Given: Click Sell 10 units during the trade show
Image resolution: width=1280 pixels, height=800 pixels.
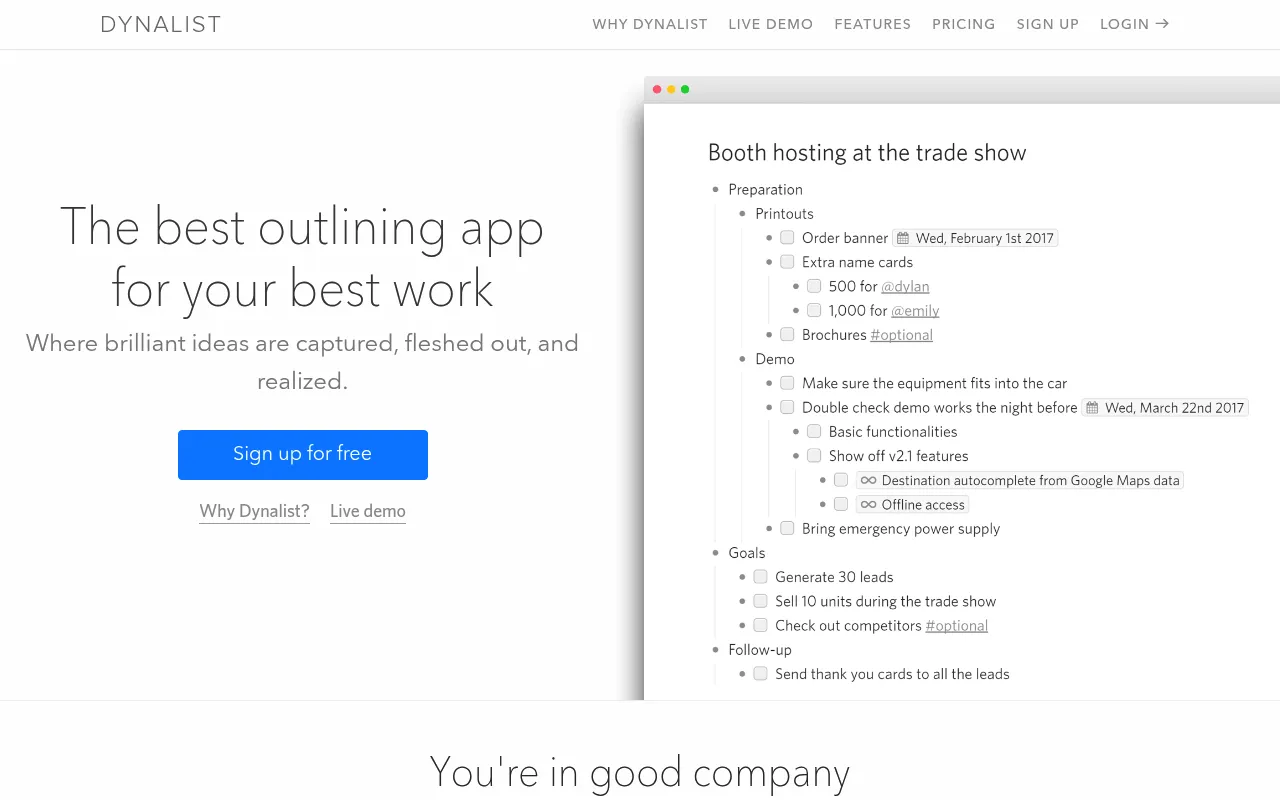Looking at the screenshot, I should pos(885,601).
